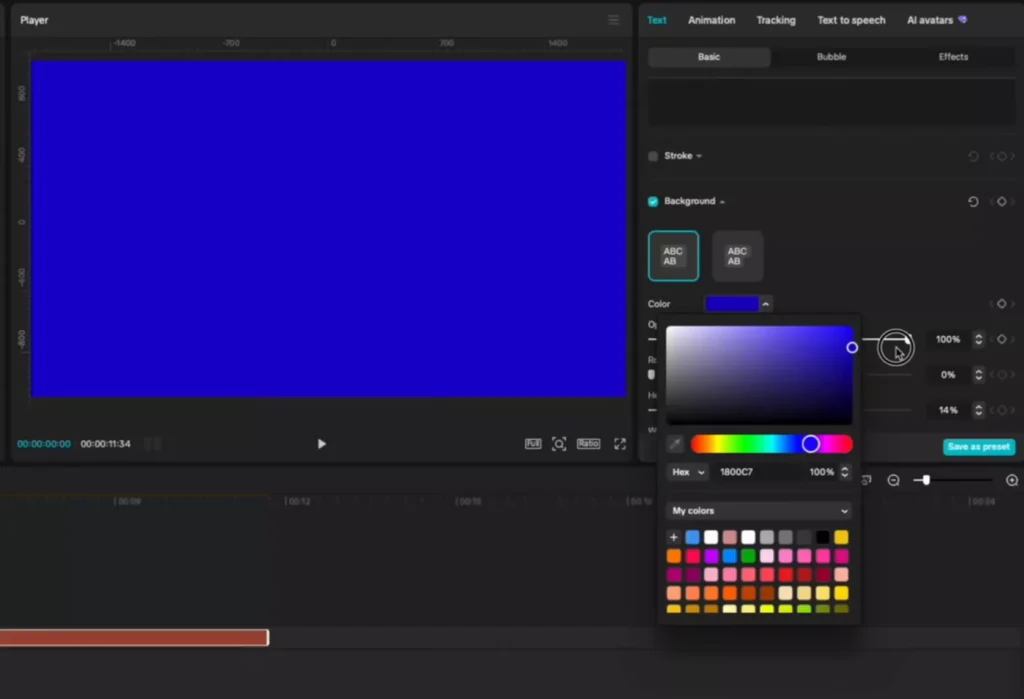The image size is (1024, 699).
Task: Reset the Background settings with reset icon
Action: (x=973, y=202)
